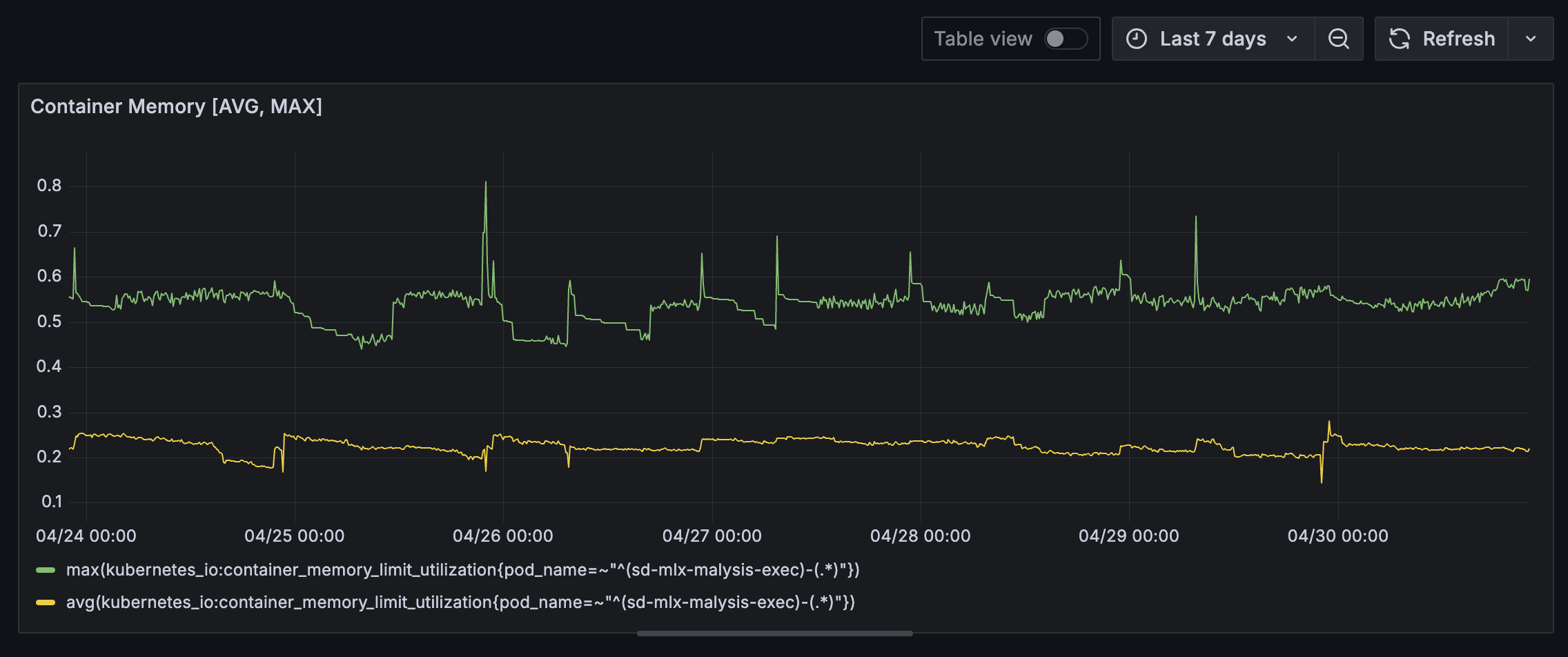This screenshot has width=1568, height=657.
Task: Click the zoom out magnifier icon
Action: 1339,39
